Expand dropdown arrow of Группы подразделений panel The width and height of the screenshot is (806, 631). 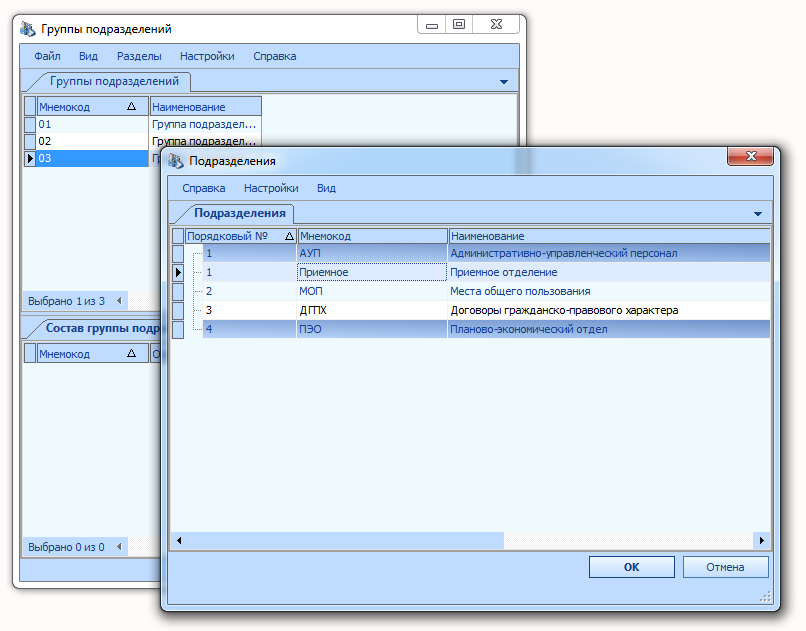click(504, 82)
